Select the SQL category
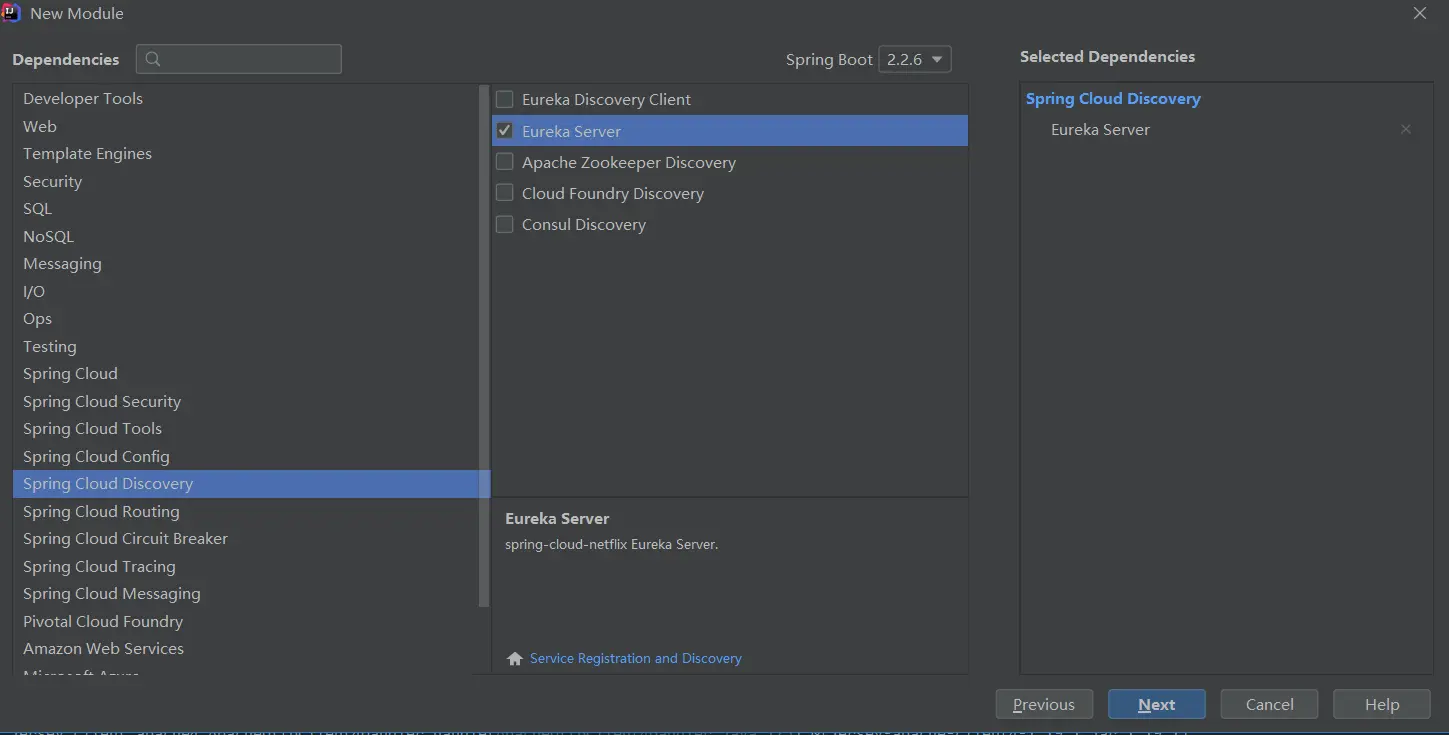 pyautogui.click(x=247, y=208)
